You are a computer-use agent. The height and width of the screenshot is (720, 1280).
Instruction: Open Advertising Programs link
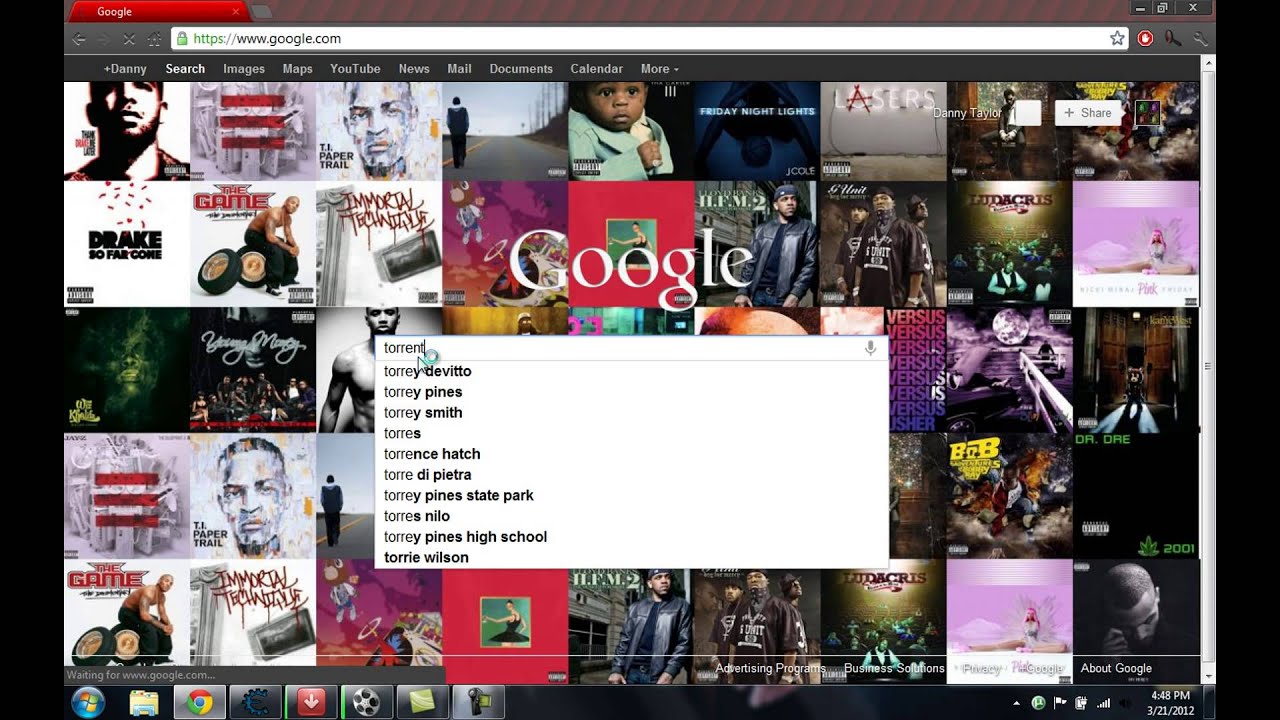pyautogui.click(x=770, y=668)
